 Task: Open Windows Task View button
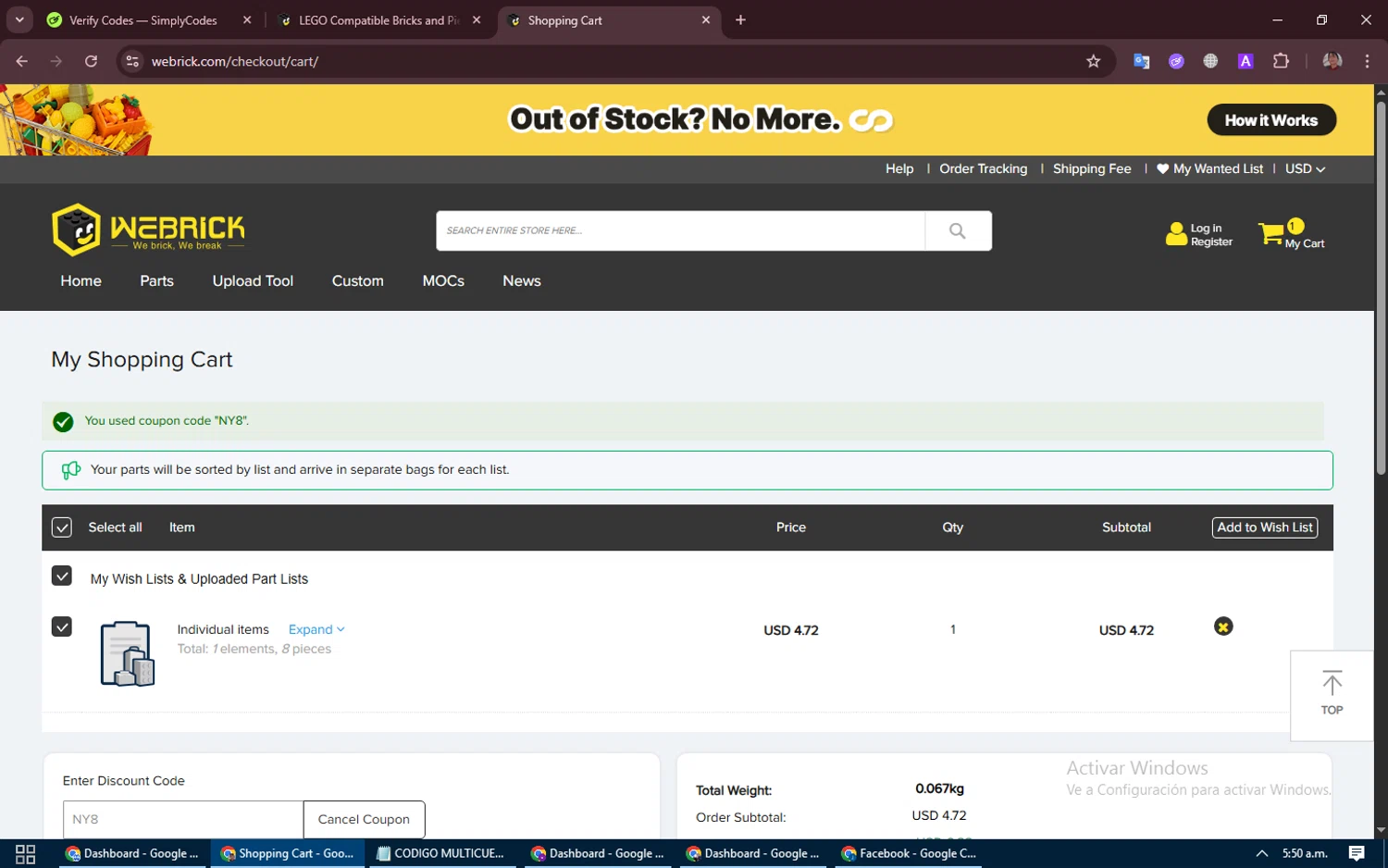(x=25, y=853)
